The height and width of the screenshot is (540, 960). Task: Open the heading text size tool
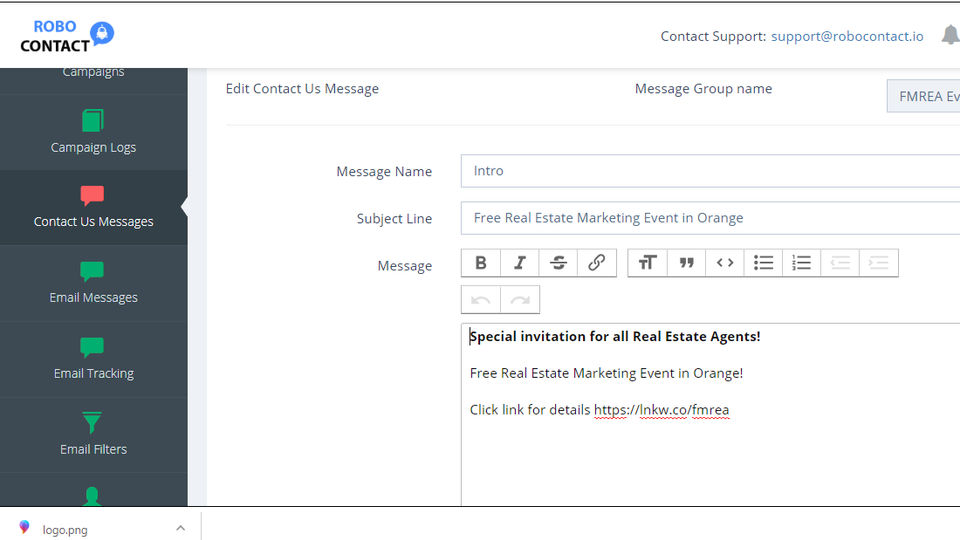tap(647, 263)
